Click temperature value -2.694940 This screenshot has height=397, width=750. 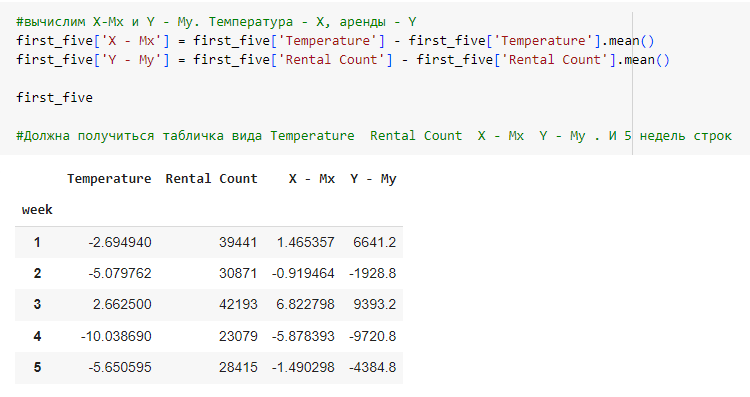(120, 243)
